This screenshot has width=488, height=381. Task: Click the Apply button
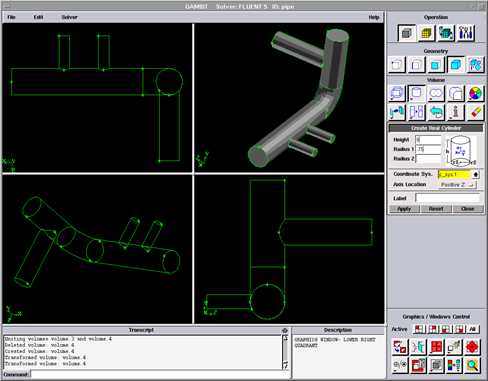click(404, 209)
